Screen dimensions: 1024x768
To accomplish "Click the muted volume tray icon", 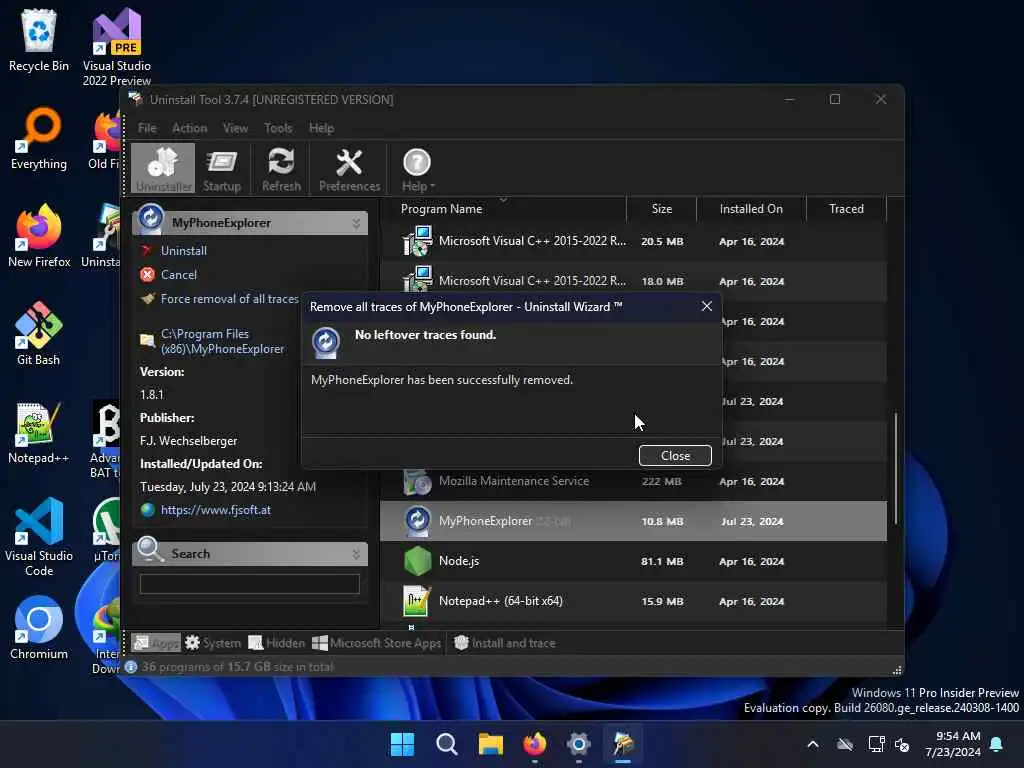I will pyautogui.click(x=903, y=744).
